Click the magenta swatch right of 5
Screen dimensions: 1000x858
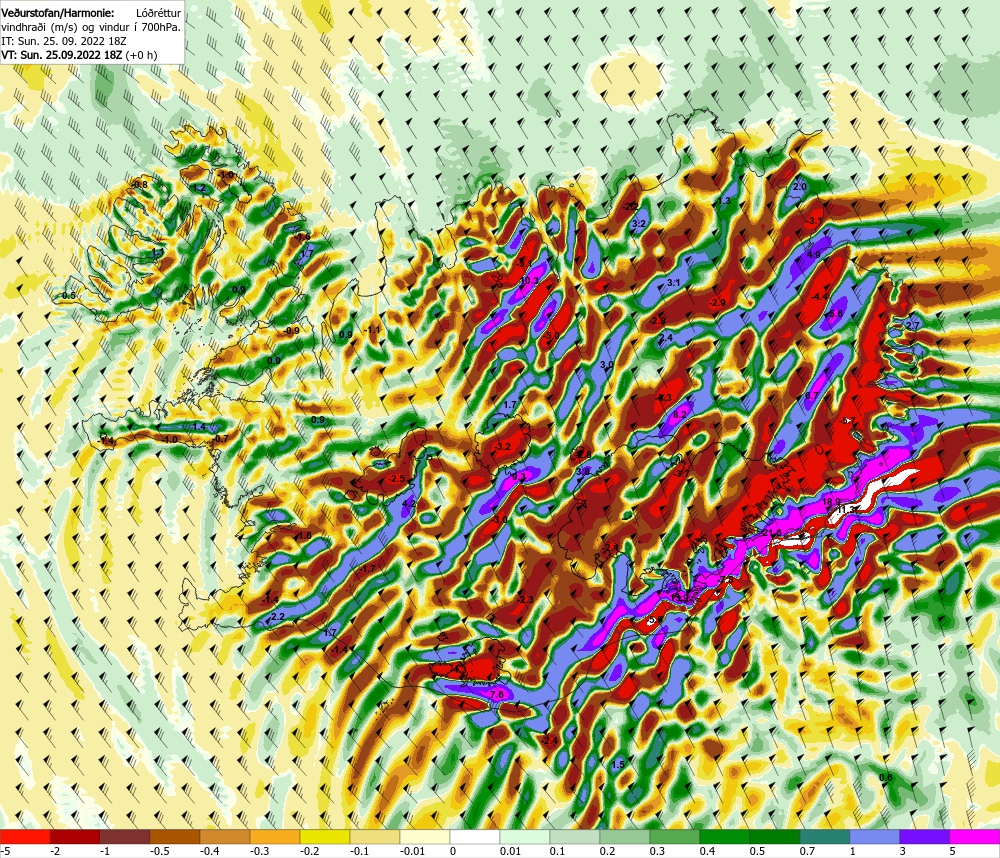pos(975,837)
